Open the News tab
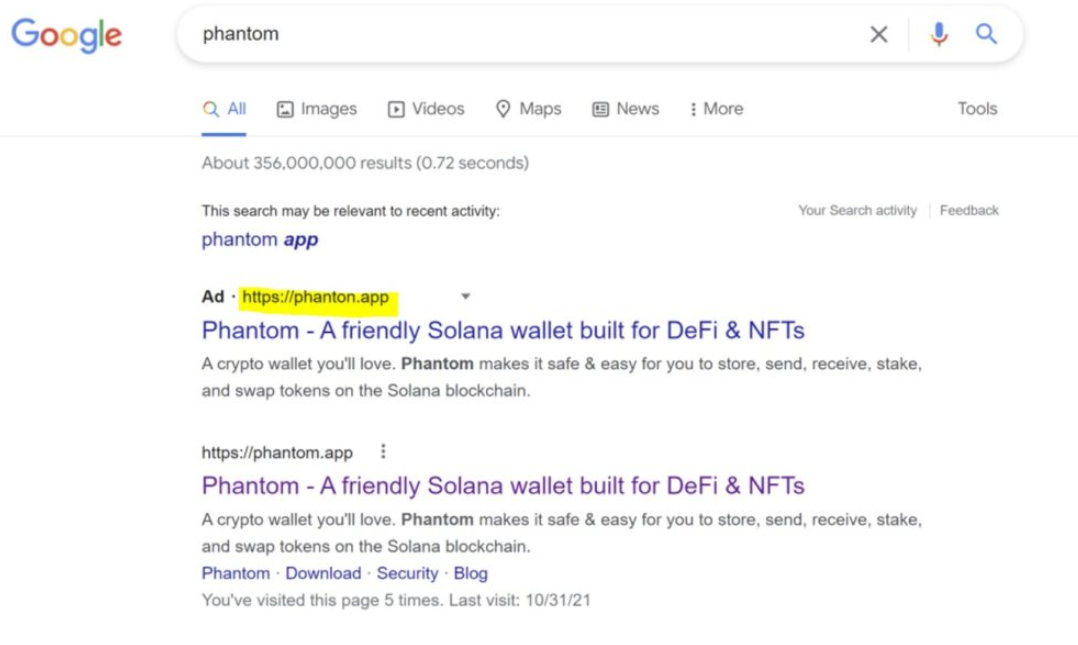This screenshot has width=1078, height=645. (x=626, y=109)
